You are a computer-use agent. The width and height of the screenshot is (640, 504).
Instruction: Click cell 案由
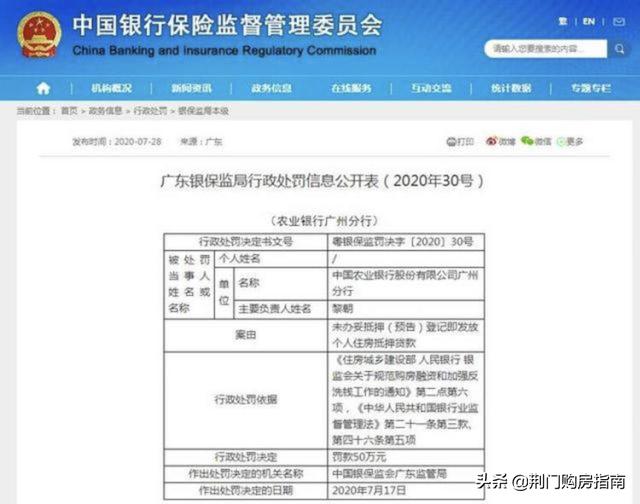click(x=246, y=335)
